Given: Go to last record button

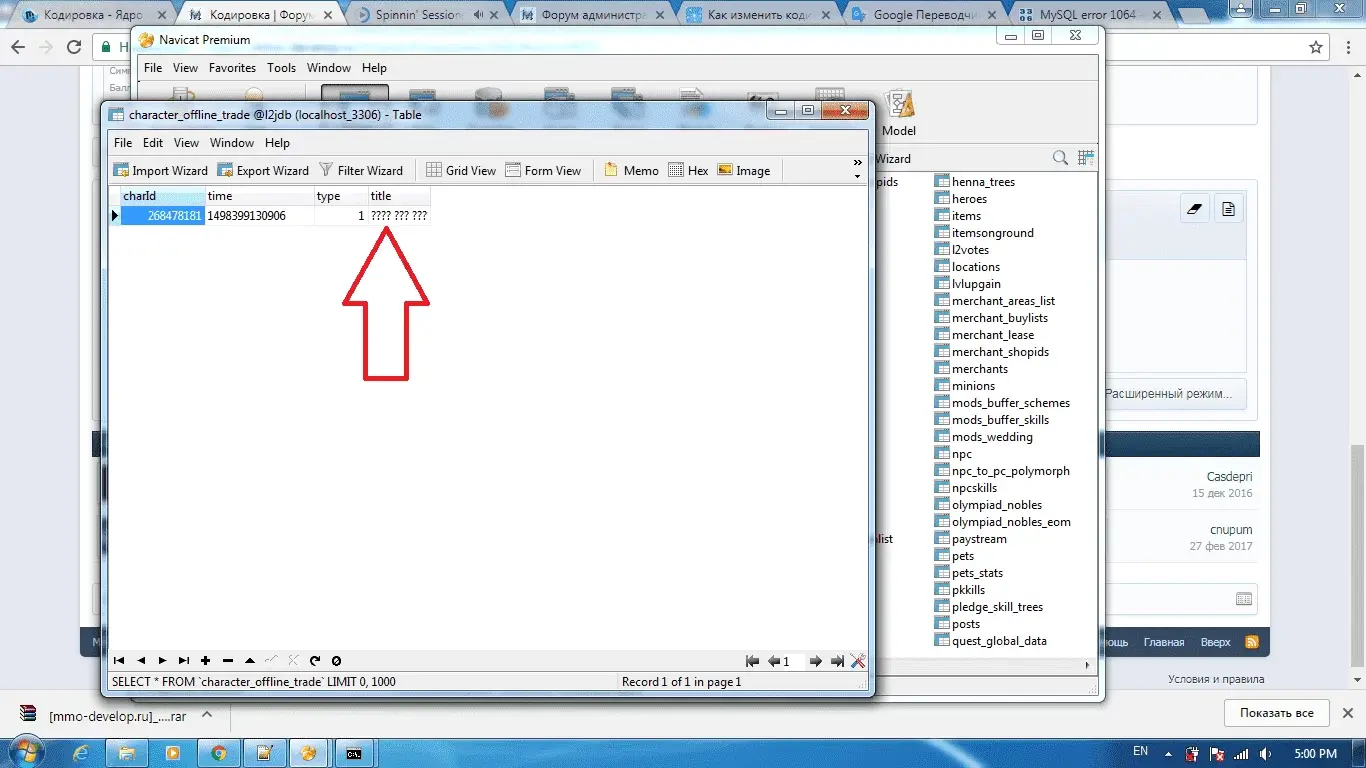Looking at the screenshot, I should pos(184,661).
